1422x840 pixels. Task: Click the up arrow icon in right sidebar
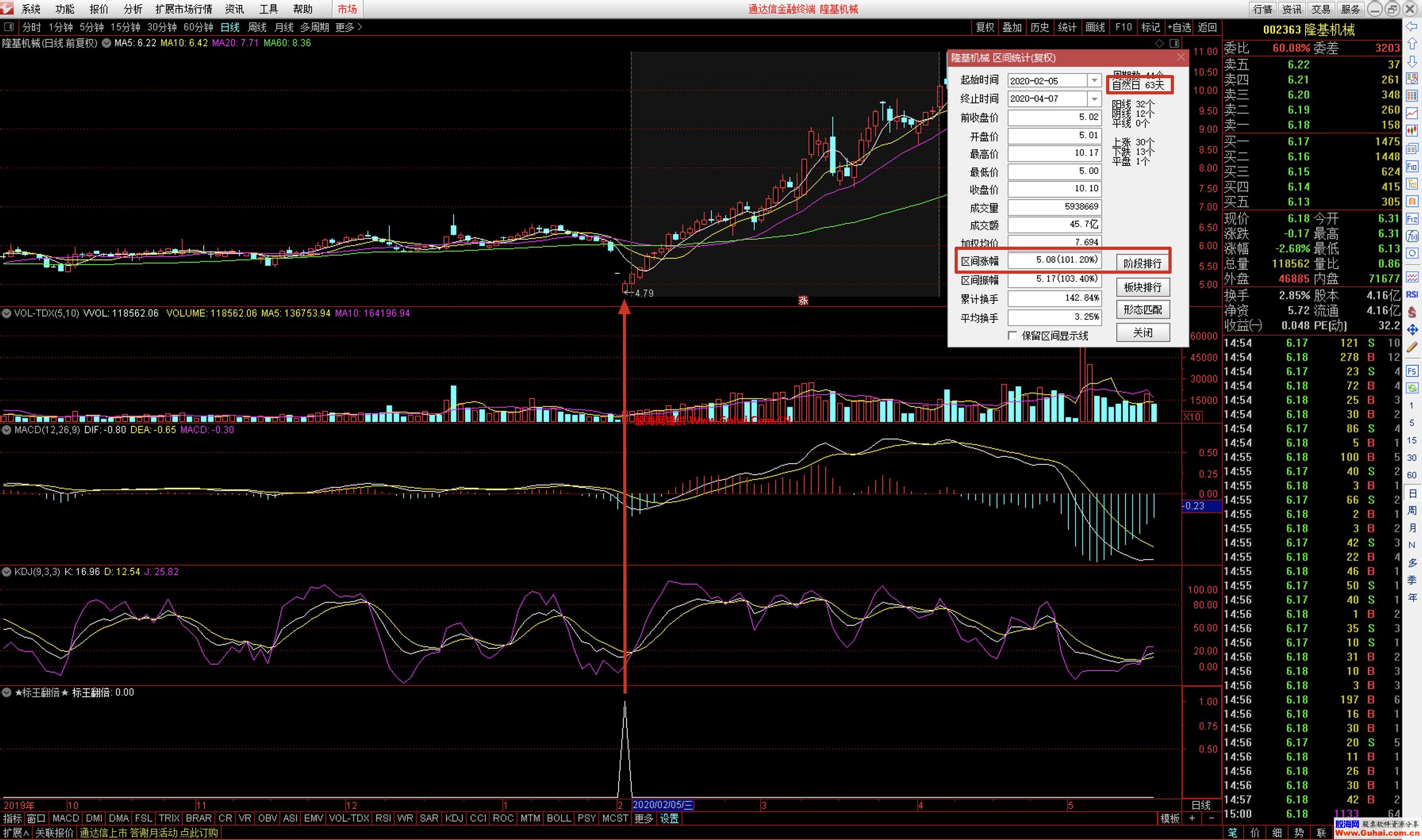[1412, 44]
